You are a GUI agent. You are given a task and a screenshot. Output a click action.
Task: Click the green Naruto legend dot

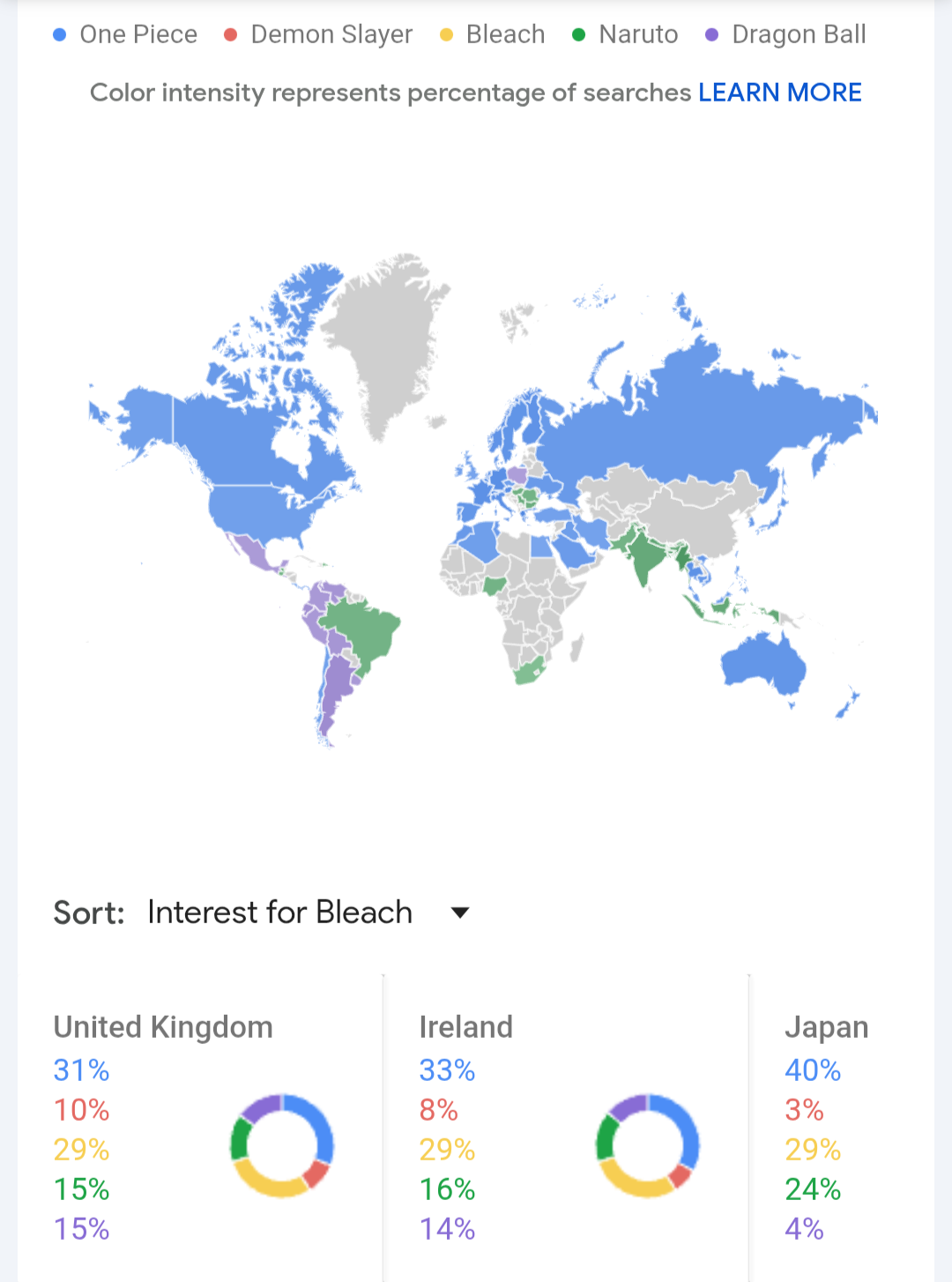pos(579,35)
